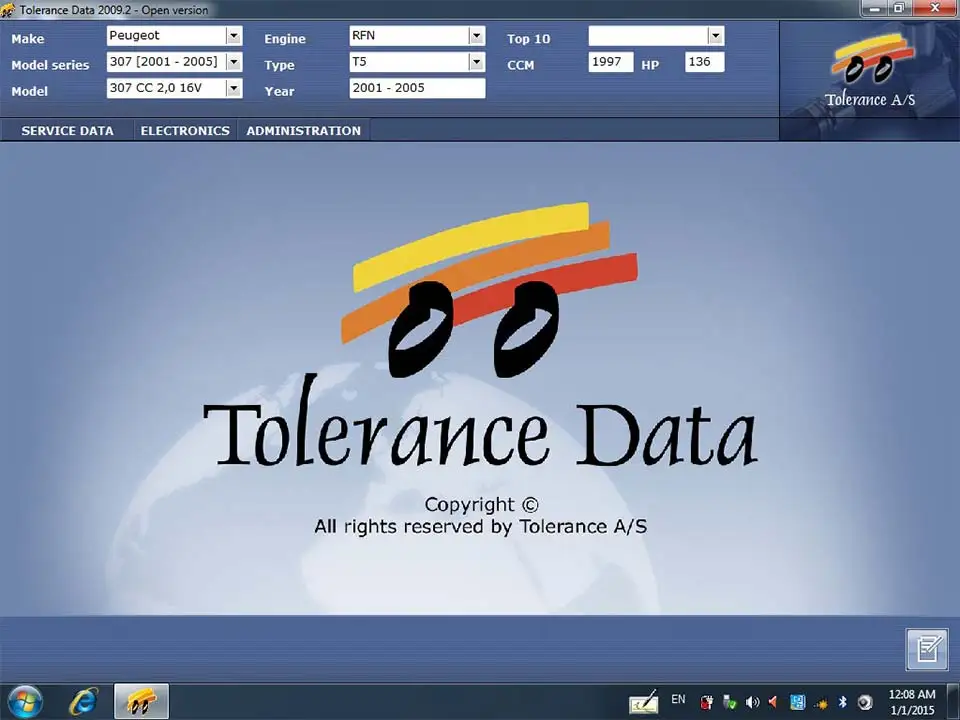The height and width of the screenshot is (720, 960).
Task: Click the network status tray icon
Action: click(797, 700)
